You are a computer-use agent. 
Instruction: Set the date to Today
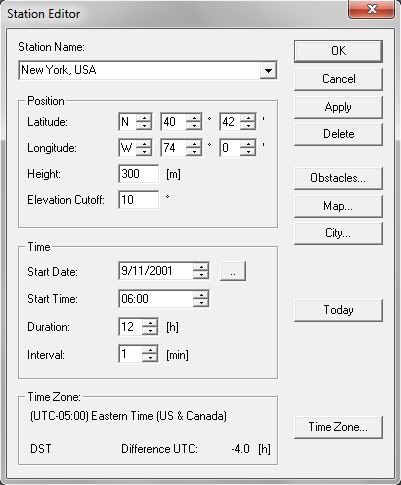point(338,310)
